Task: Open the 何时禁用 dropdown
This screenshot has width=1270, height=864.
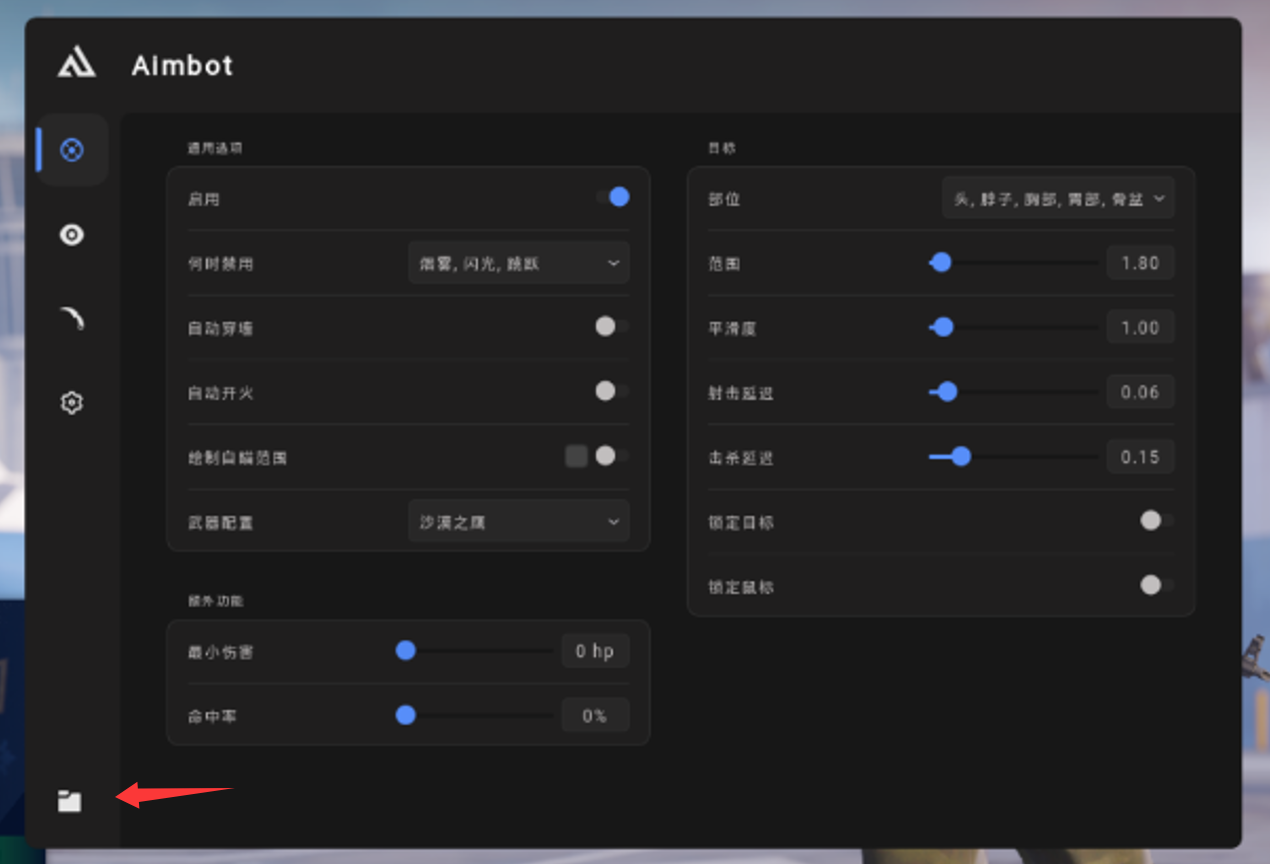Action: [x=518, y=263]
